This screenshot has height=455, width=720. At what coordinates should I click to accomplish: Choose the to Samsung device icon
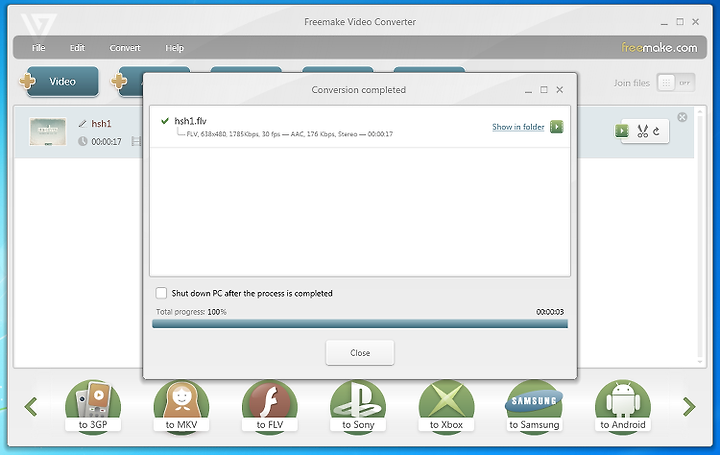click(x=534, y=406)
